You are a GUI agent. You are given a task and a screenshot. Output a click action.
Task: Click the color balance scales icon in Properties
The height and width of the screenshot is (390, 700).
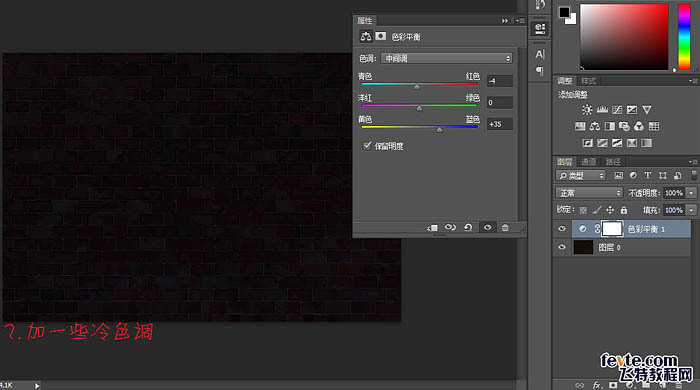tap(366, 37)
